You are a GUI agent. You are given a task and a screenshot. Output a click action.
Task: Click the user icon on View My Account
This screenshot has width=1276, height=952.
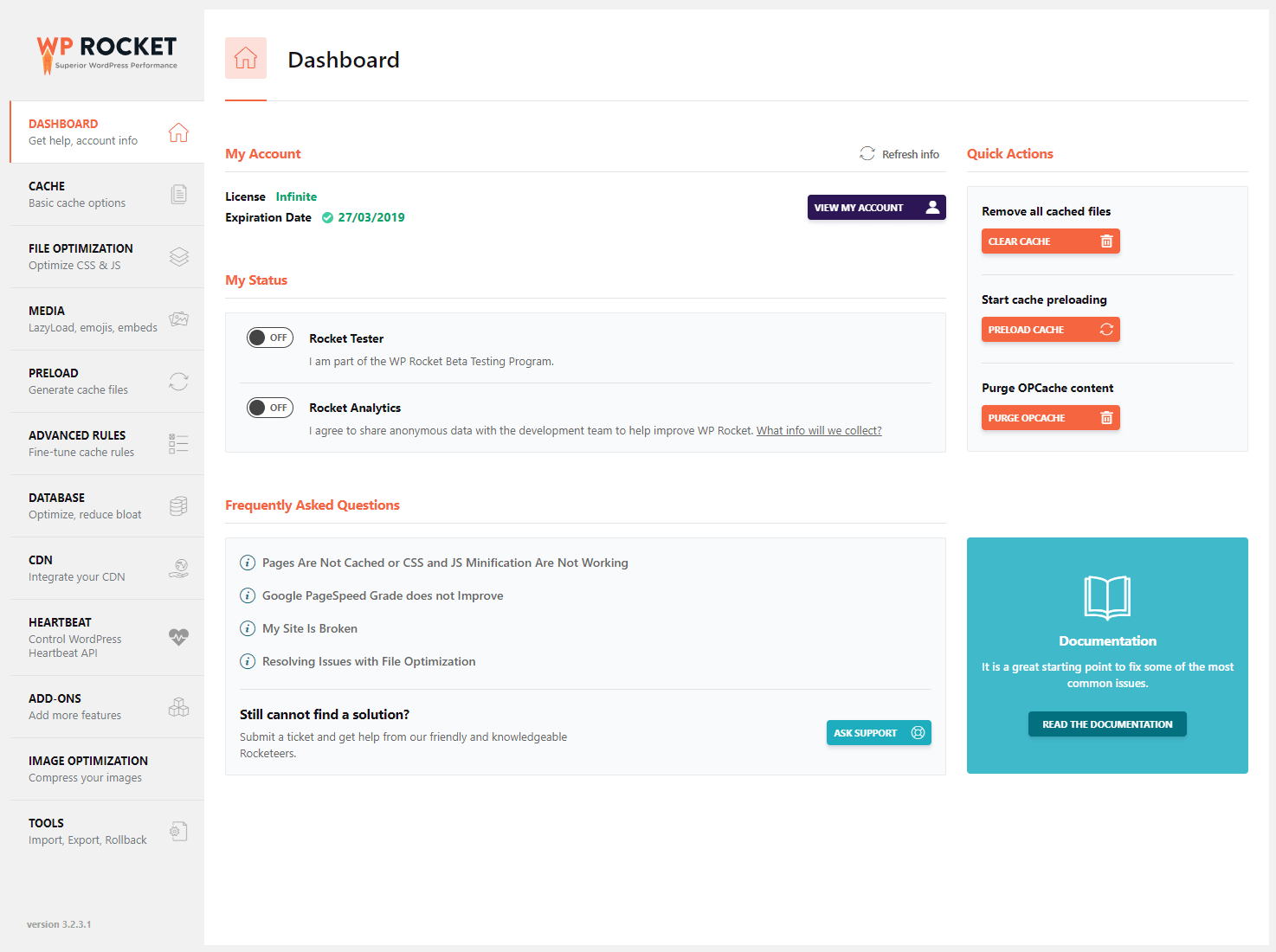point(932,207)
